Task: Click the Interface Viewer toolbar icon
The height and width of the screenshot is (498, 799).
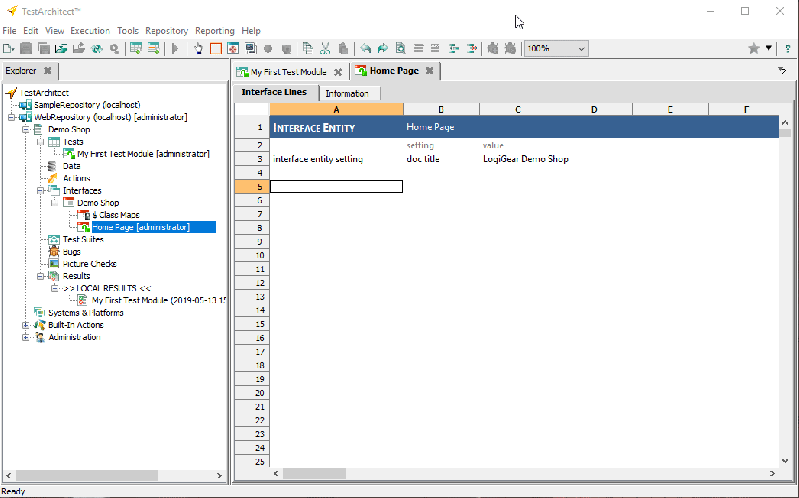Action: [233, 48]
